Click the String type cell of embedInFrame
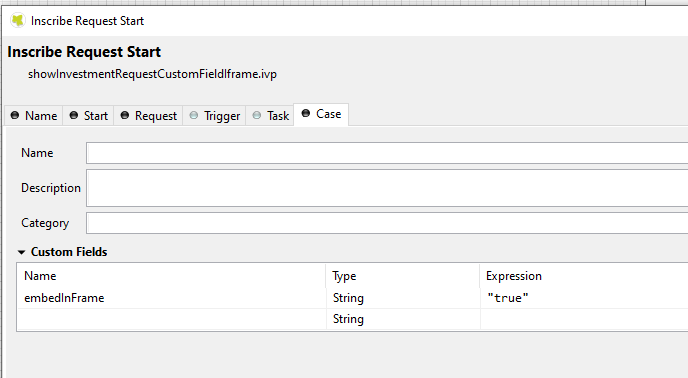 pos(403,298)
